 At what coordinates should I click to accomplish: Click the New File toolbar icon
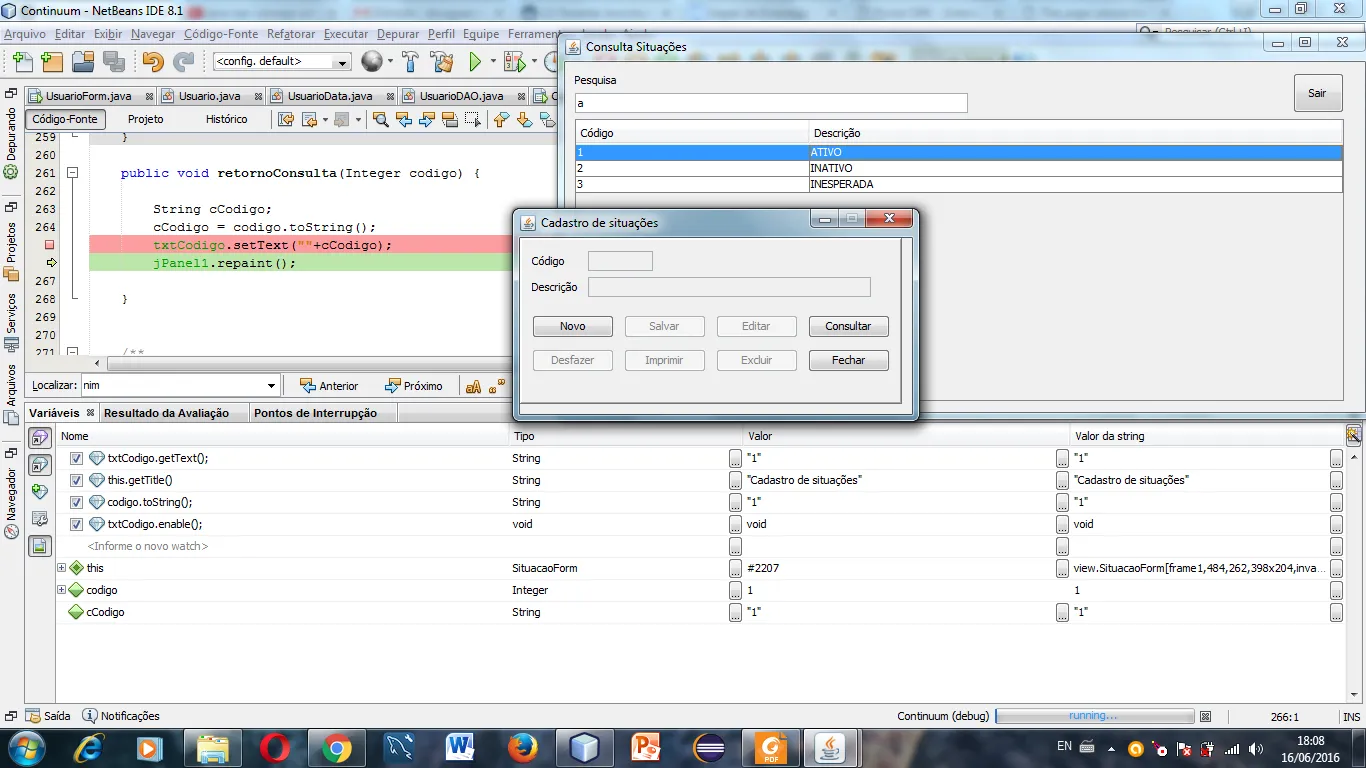[22, 62]
